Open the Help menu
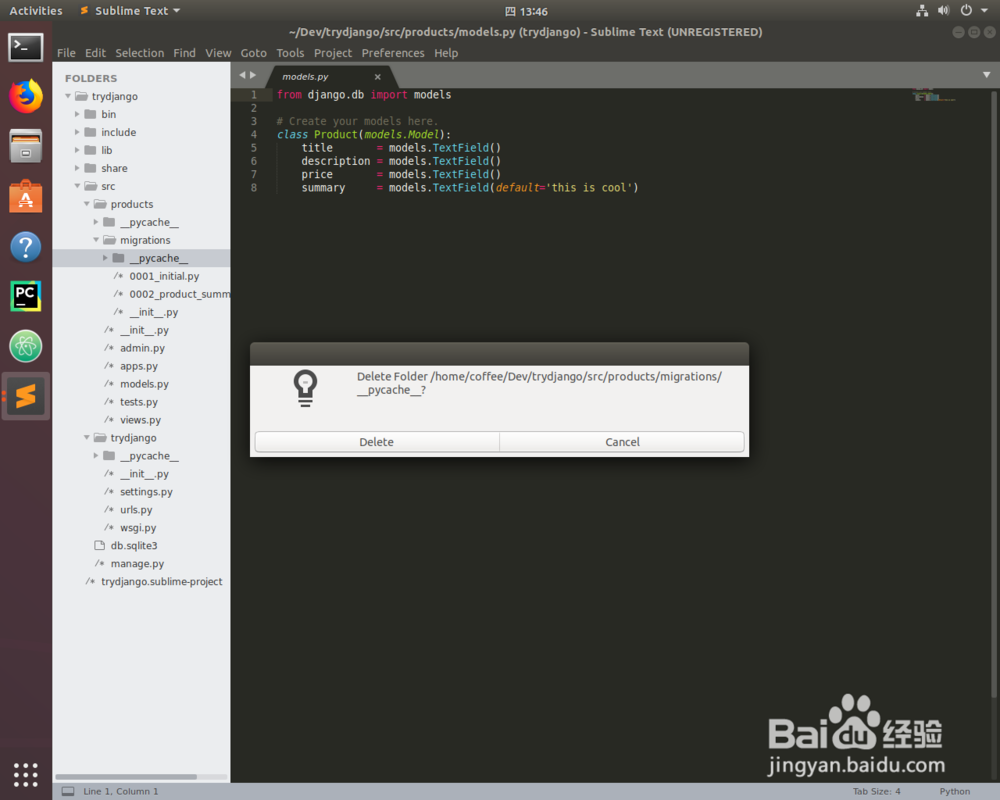Screen dimensions: 1000x800 point(446,53)
